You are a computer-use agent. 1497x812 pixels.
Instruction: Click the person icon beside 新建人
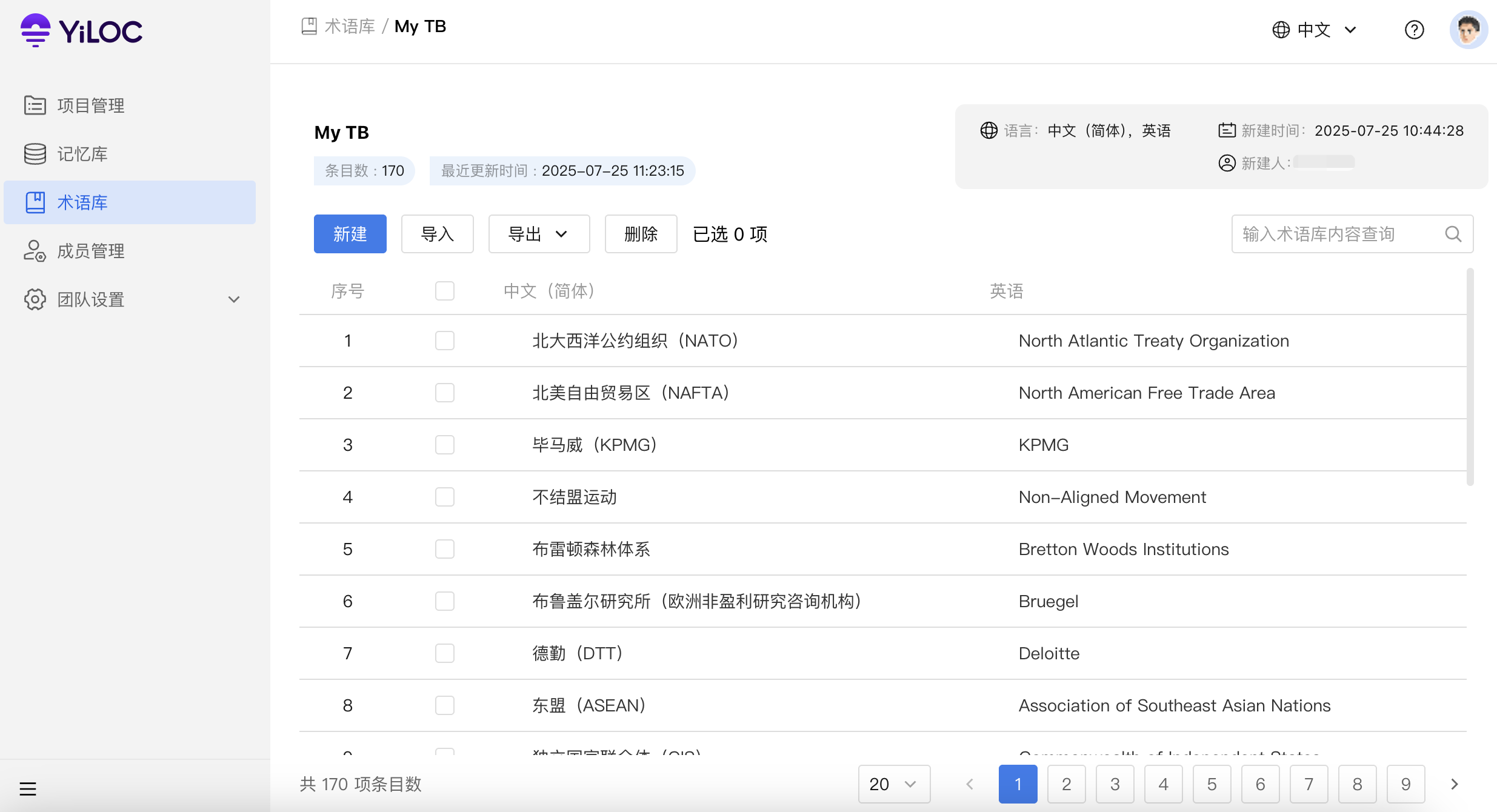(1227, 163)
